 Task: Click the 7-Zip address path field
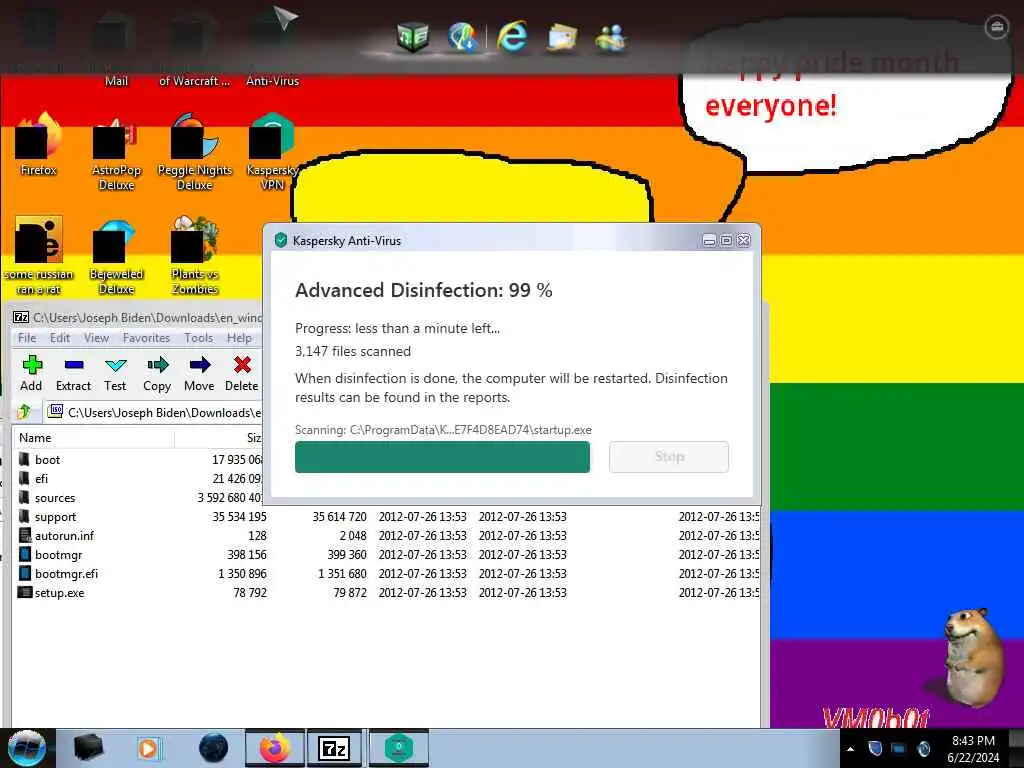tap(154, 412)
